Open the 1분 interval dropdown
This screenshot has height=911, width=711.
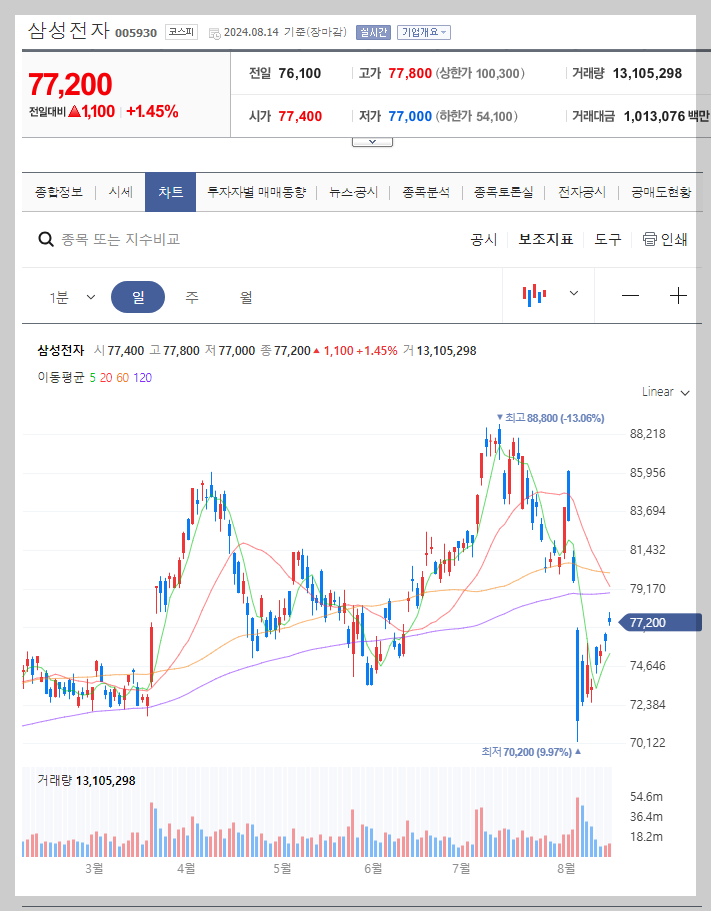coord(68,296)
